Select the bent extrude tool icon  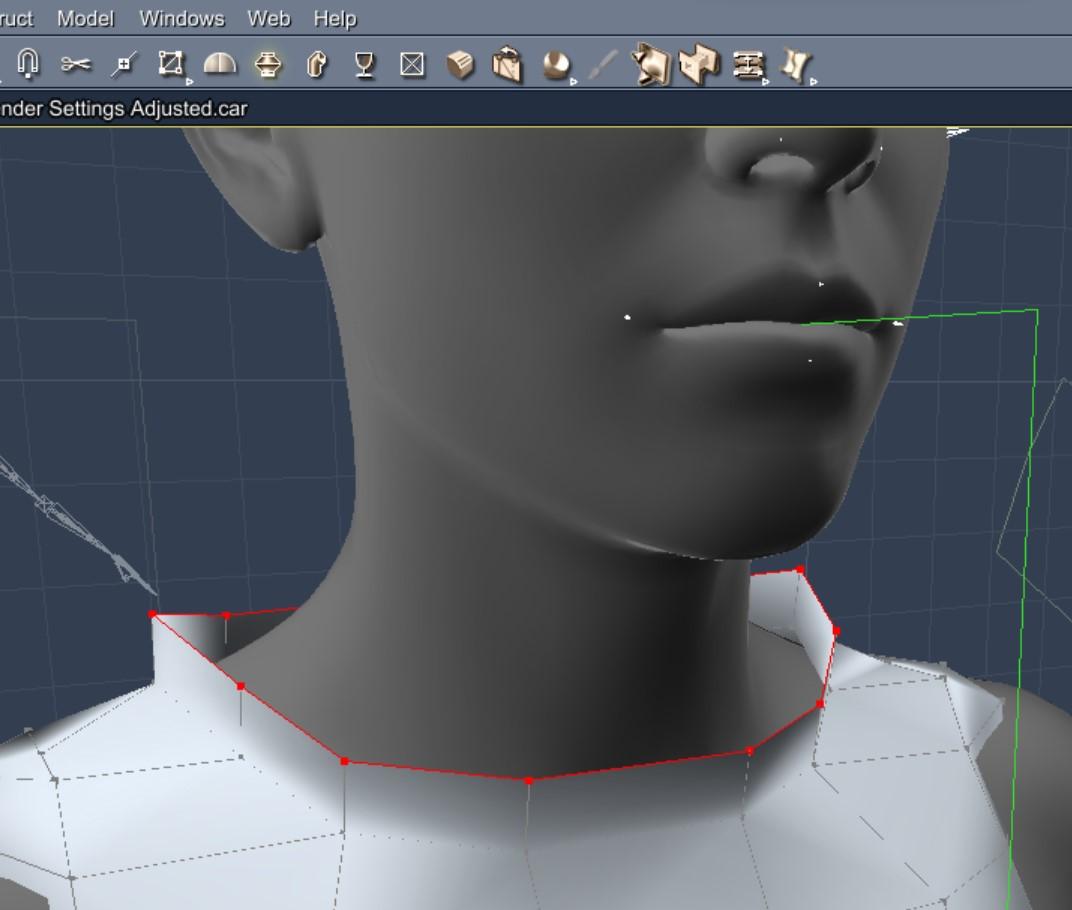(x=316, y=64)
